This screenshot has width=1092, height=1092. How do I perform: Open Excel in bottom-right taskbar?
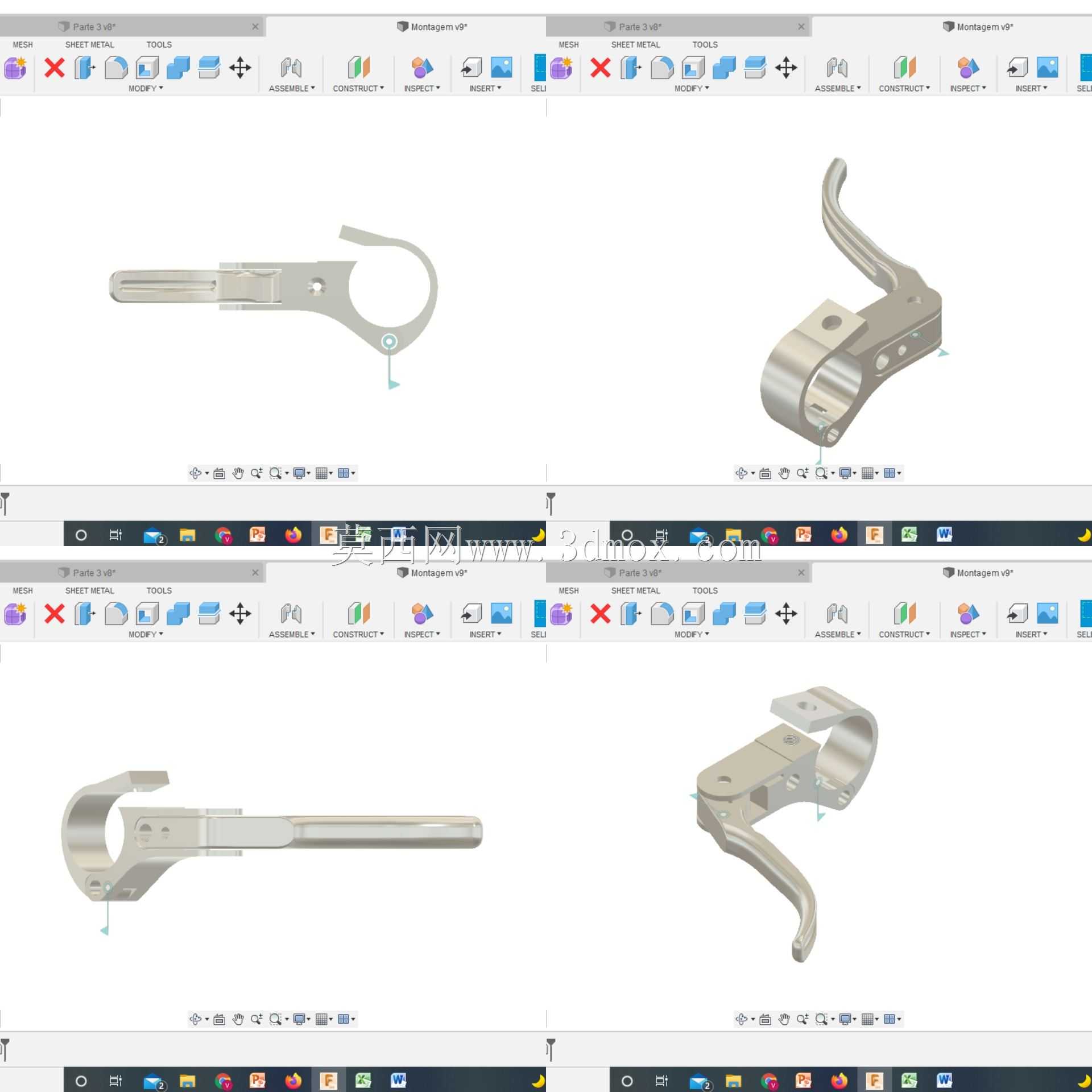click(909, 1080)
